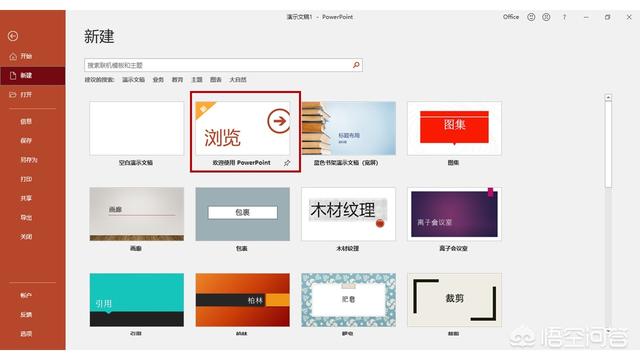This screenshot has width=640, height=360.
Task: Select the 画廊 Gallery template
Action: [137, 214]
